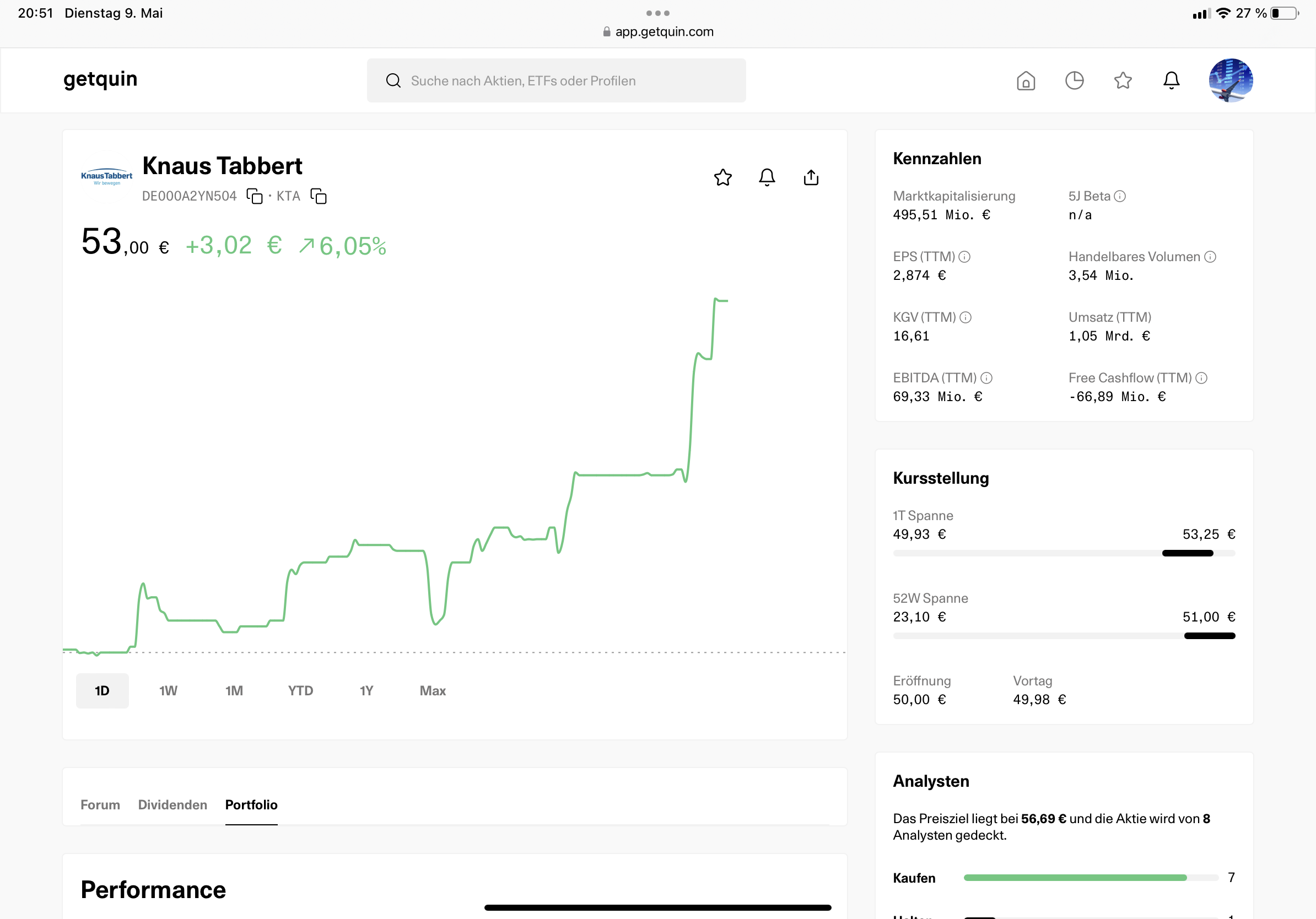This screenshot has width=1316, height=919.
Task: Open the getquin logo link
Action: tap(100, 79)
